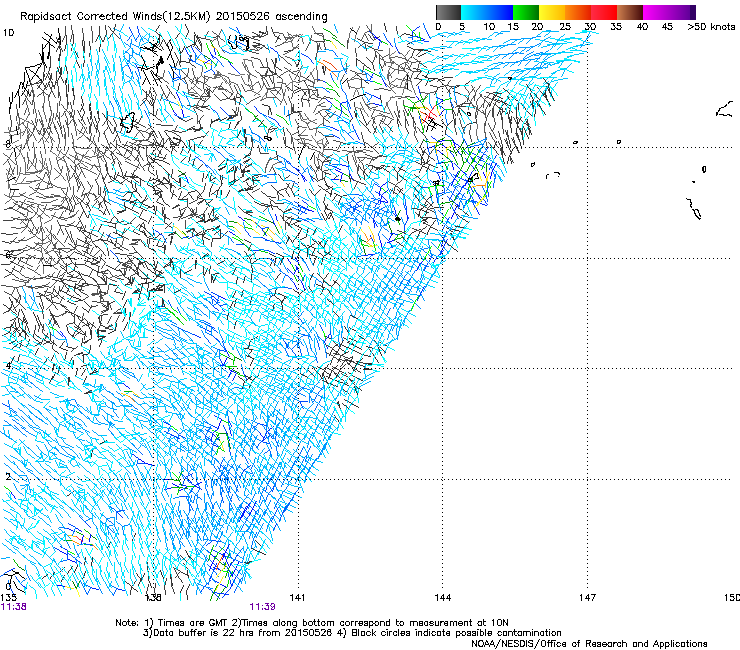Click the blue 10-15 knots legend segment

[x=500, y=12]
